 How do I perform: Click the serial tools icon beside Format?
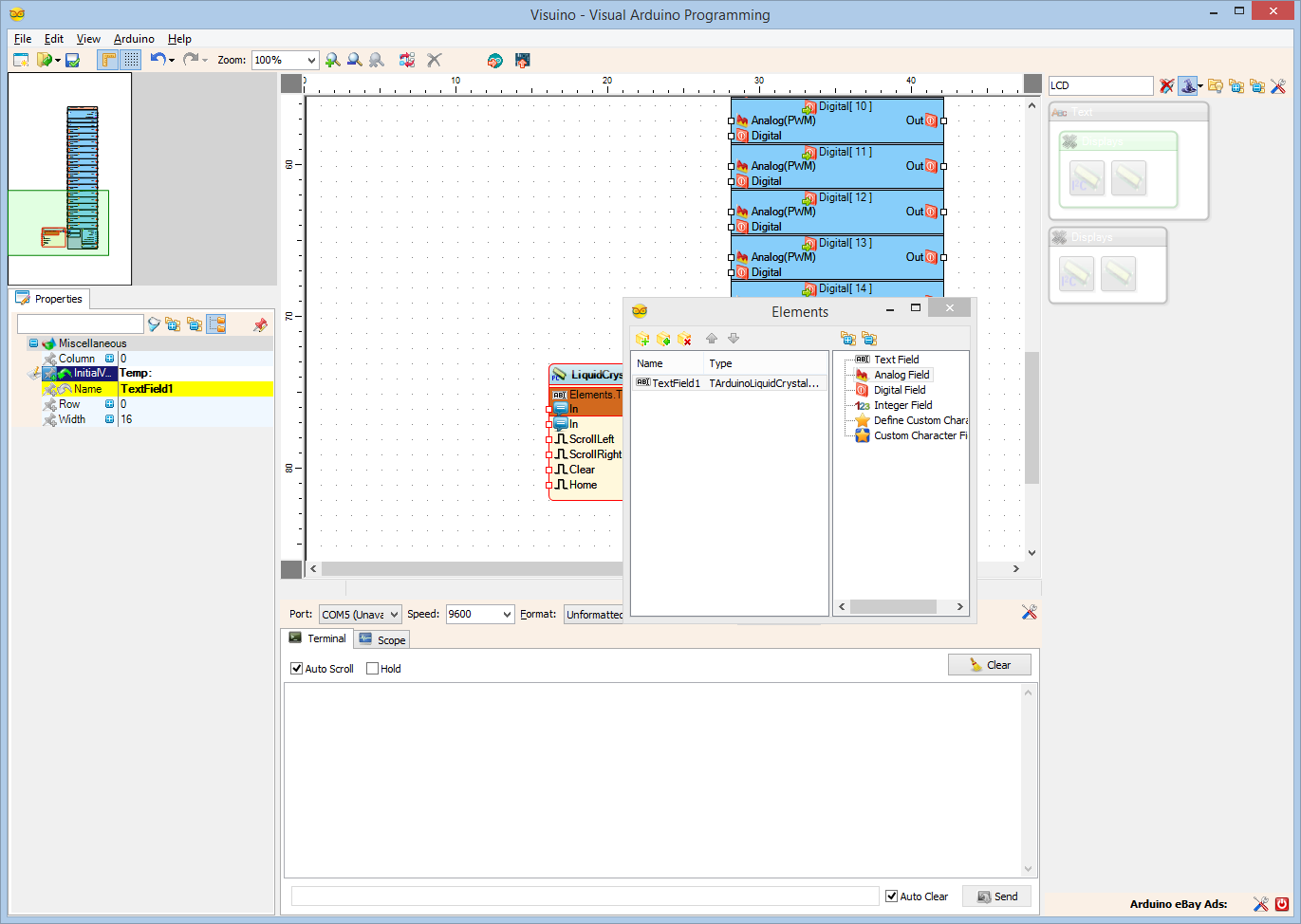1030,613
